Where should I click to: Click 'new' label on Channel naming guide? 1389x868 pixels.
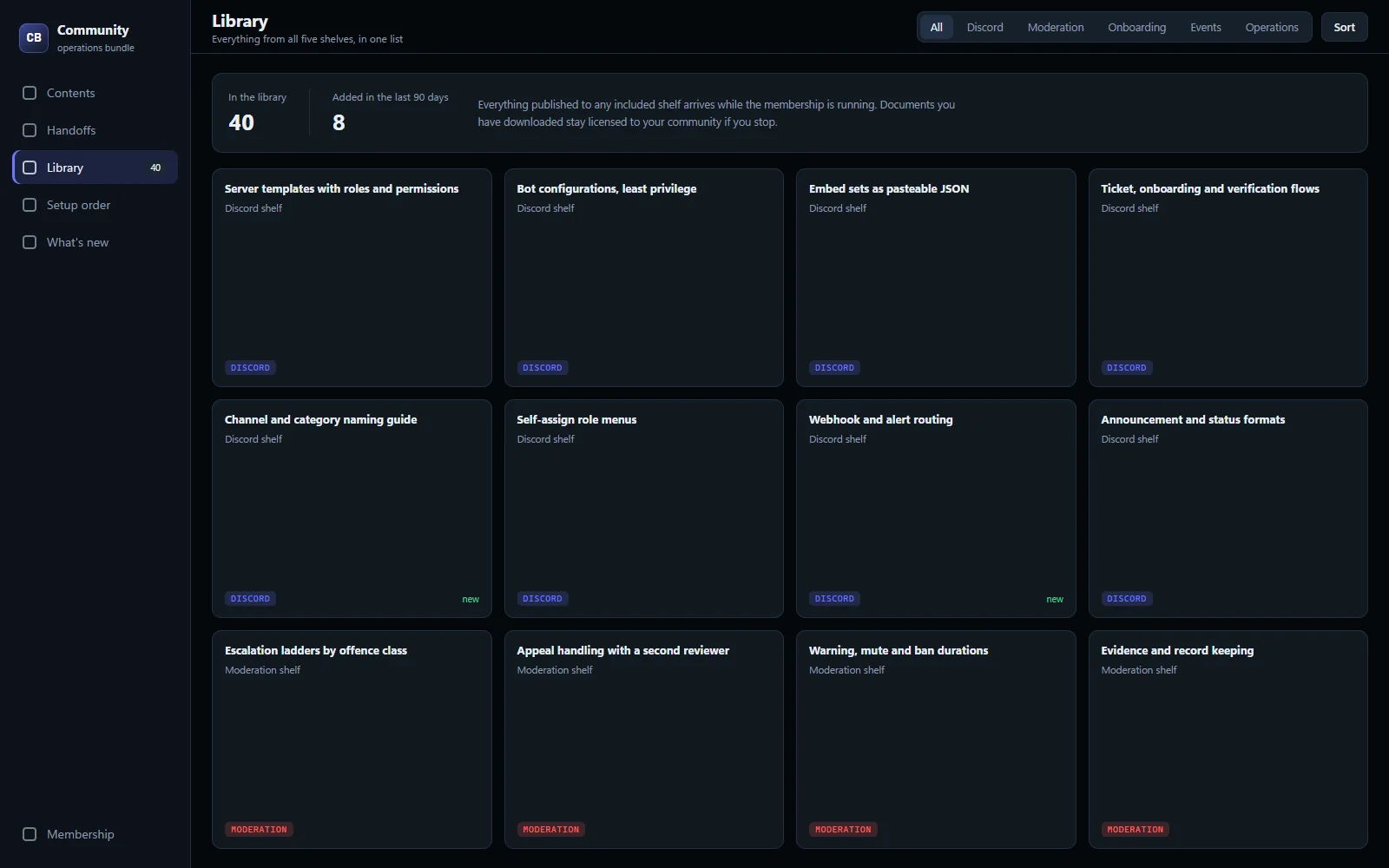[471, 599]
